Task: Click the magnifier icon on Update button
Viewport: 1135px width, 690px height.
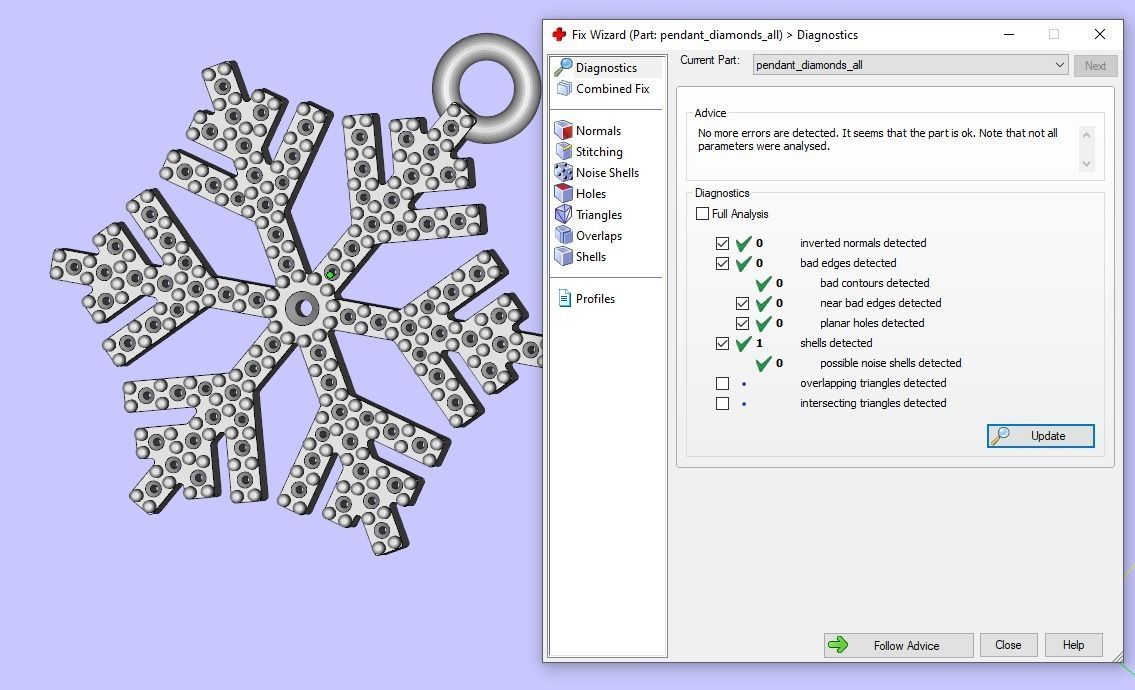Action: point(1000,436)
